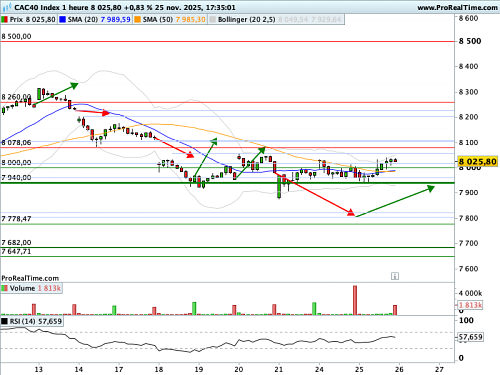This screenshot has height=375, width=500.
Task: Click the 4 000k volume axis label
Action: pyautogui.click(x=470, y=293)
